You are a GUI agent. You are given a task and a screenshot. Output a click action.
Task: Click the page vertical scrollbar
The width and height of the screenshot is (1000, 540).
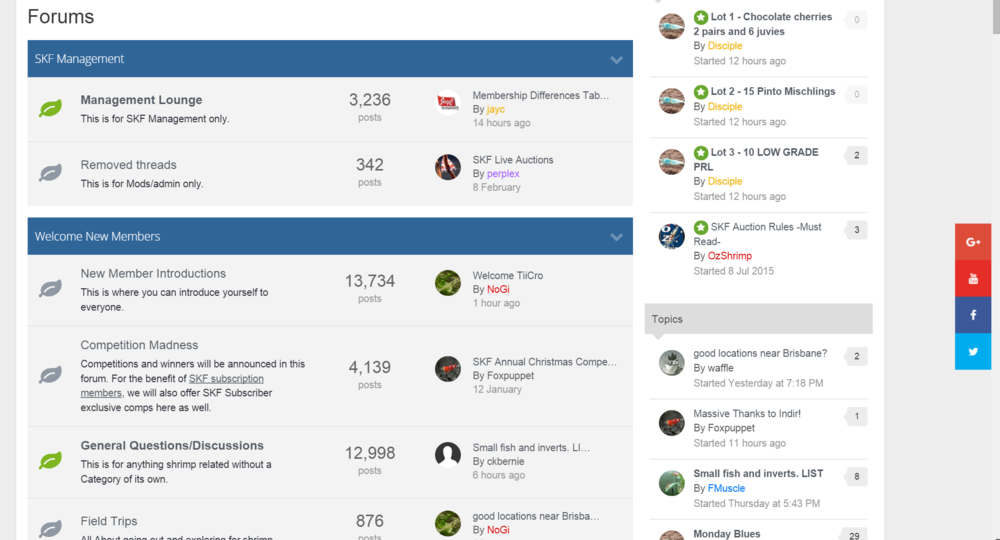pos(996,270)
